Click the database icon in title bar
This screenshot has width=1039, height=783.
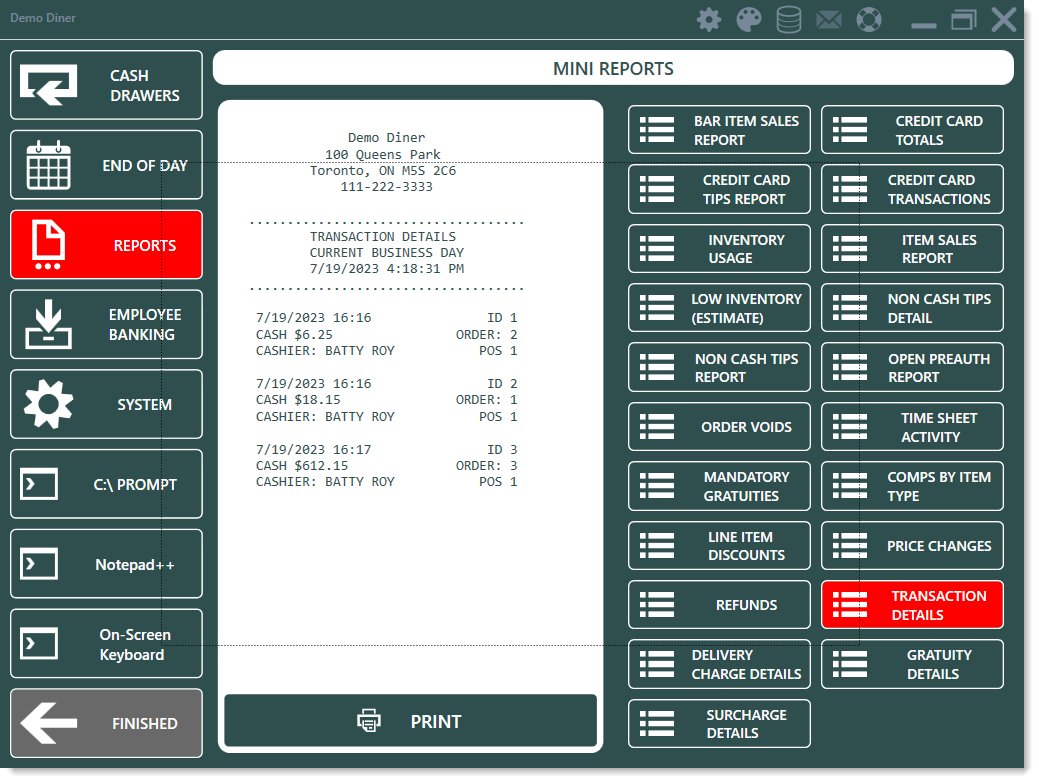pyautogui.click(x=789, y=20)
